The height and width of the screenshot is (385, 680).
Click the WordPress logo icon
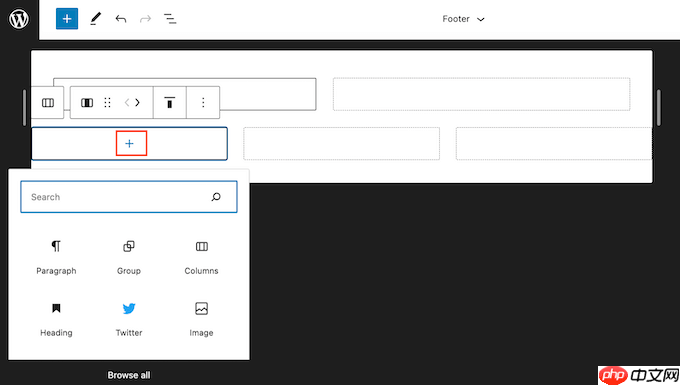point(19,19)
